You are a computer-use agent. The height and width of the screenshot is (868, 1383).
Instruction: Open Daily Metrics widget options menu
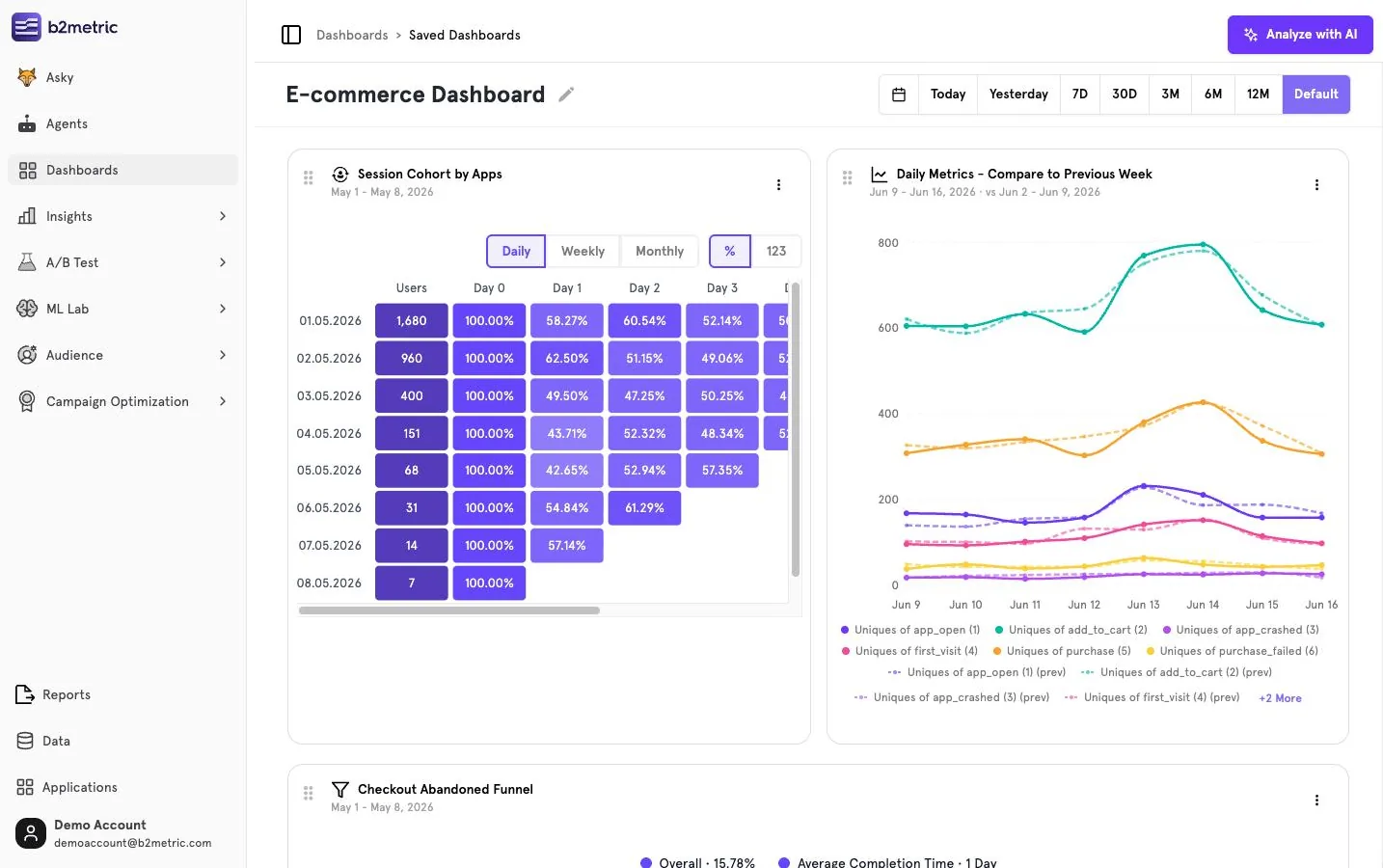coord(1316,184)
